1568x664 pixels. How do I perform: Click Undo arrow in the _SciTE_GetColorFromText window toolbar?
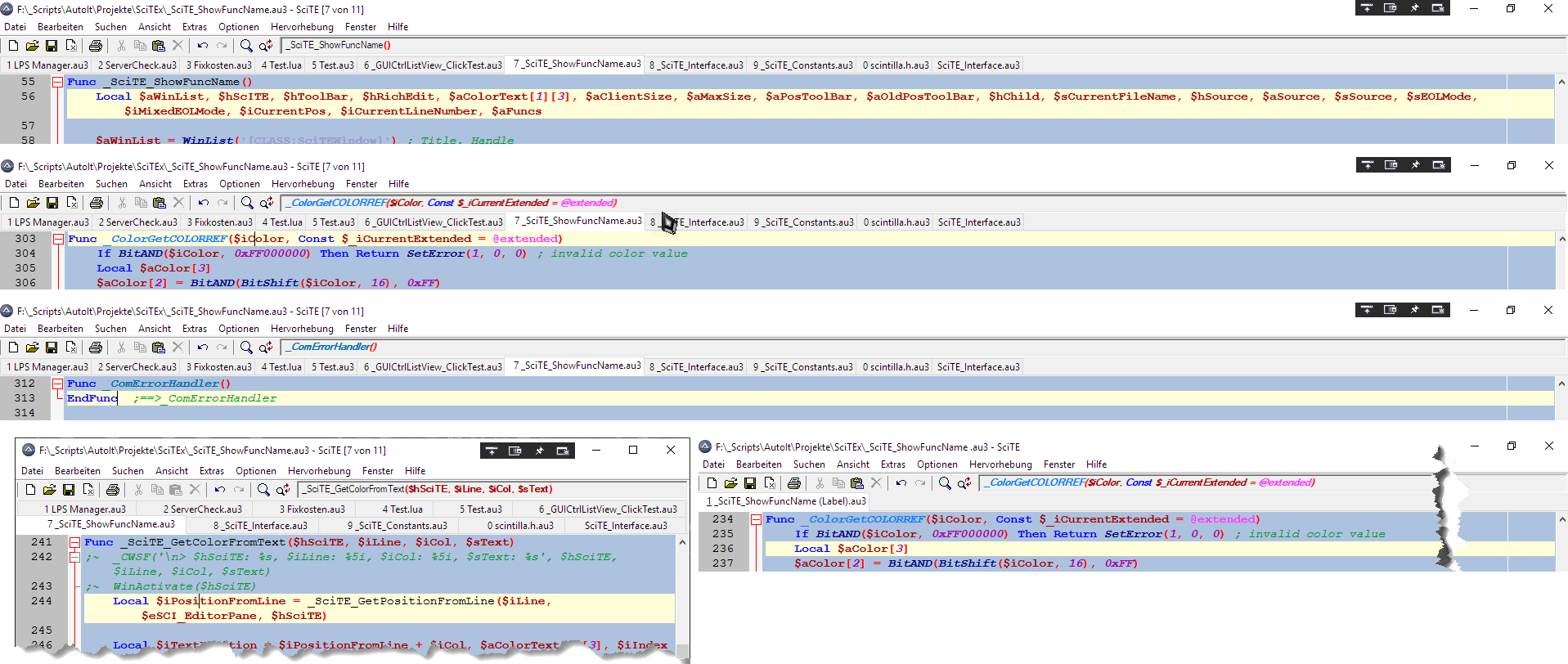219,490
